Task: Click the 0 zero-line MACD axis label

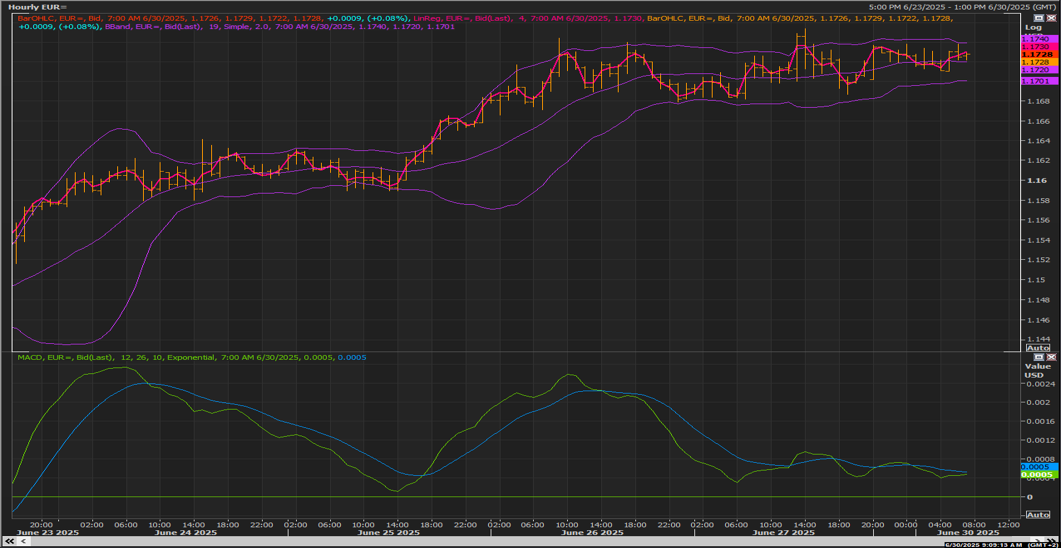Action: pyautogui.click(x=1029, y=497)
